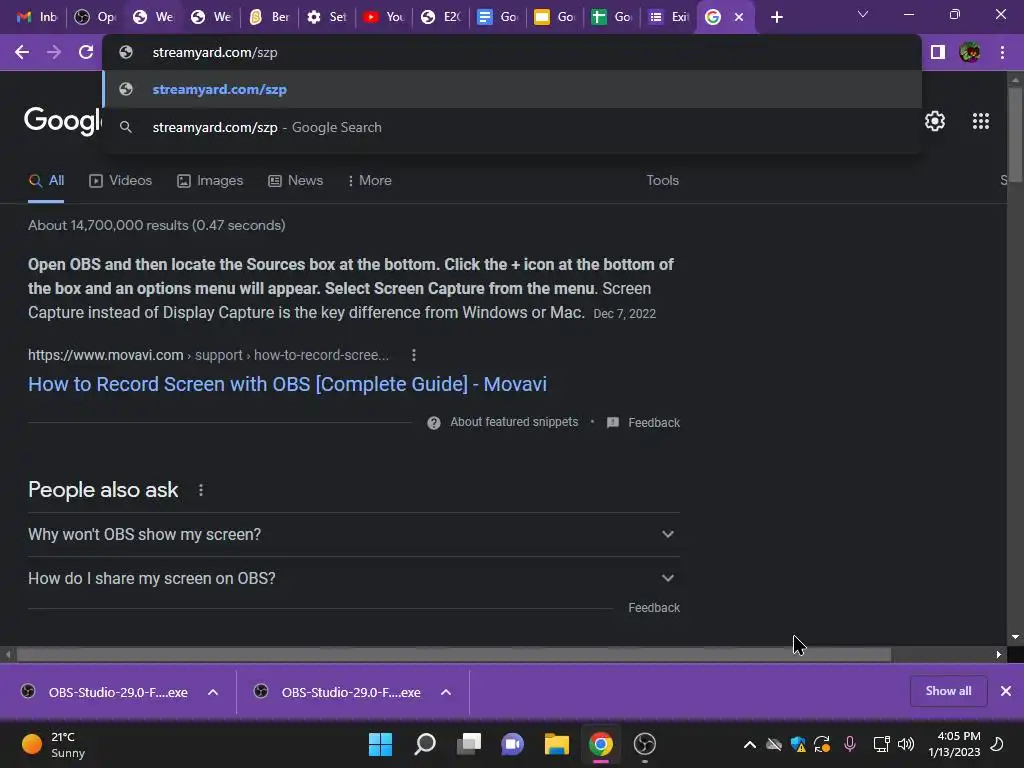The height and width of the screenshot is (768, 1024).
Task: Toggle the browser side panel icon
Action: coord(938,52)
